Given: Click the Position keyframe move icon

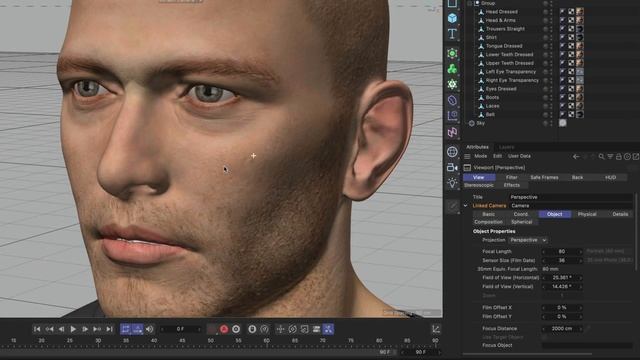Looking at the screenshot, I should (280, 329).
